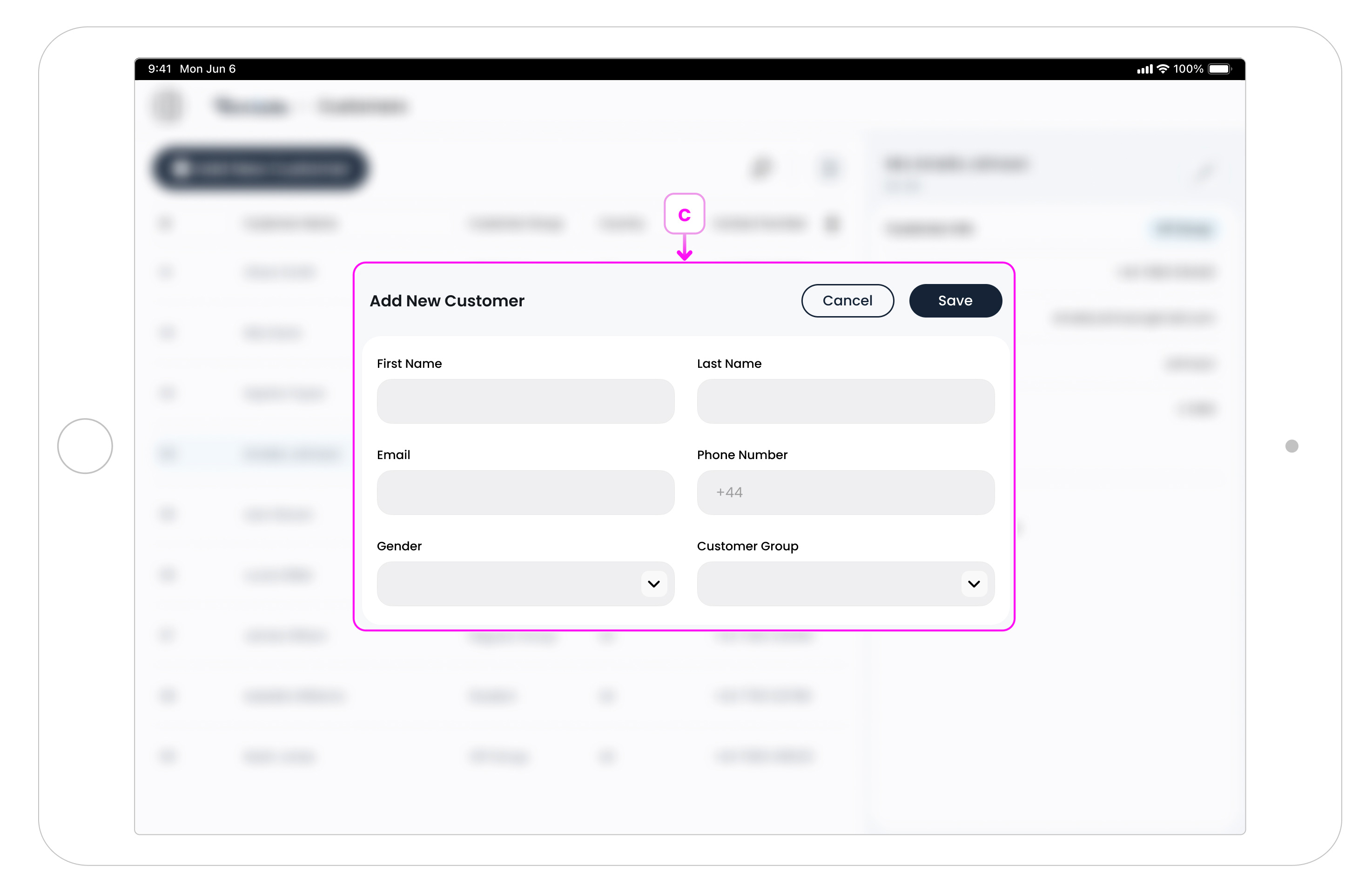This screenshot has height=893, width=1372.
Task: Click the Last Name input field
Action: (845, 401)
